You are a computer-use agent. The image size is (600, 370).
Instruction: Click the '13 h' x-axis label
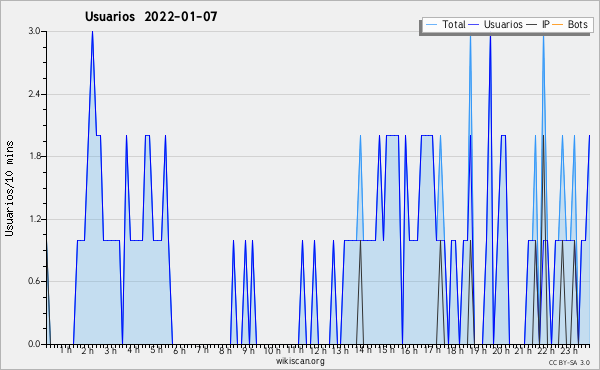[340, 350]
